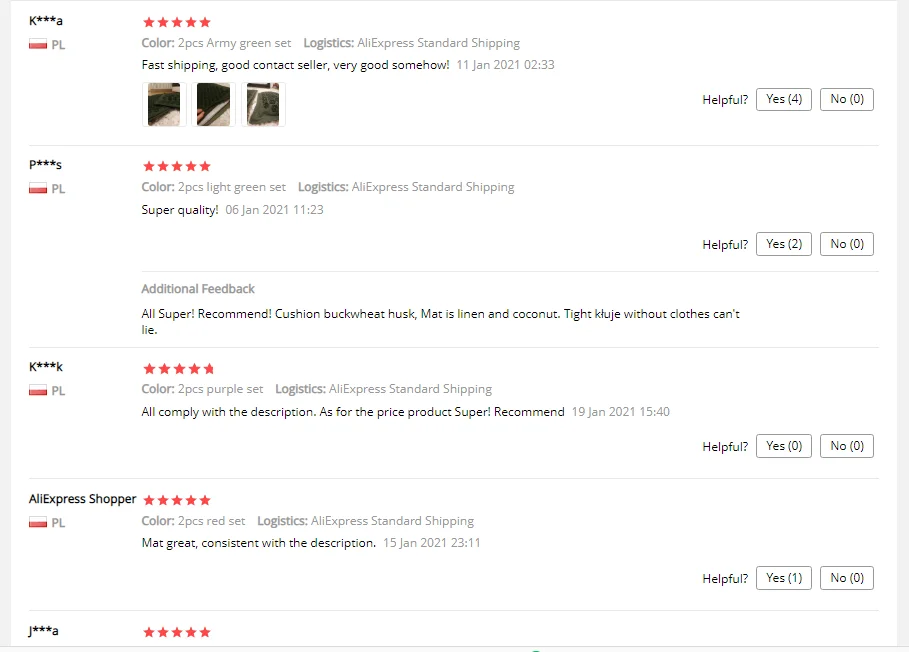The height and width of the screenshot is (652, 909).
Task: Vote Yes (0) on K***k's review
Action: (x=784, y=446)
